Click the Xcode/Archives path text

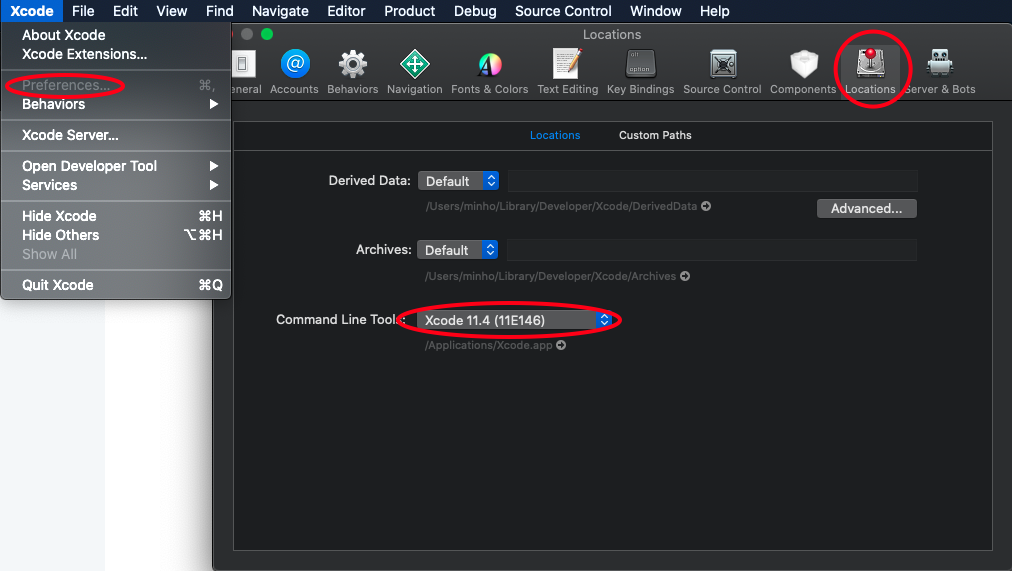pyautogui.click(x=550, y=276)
